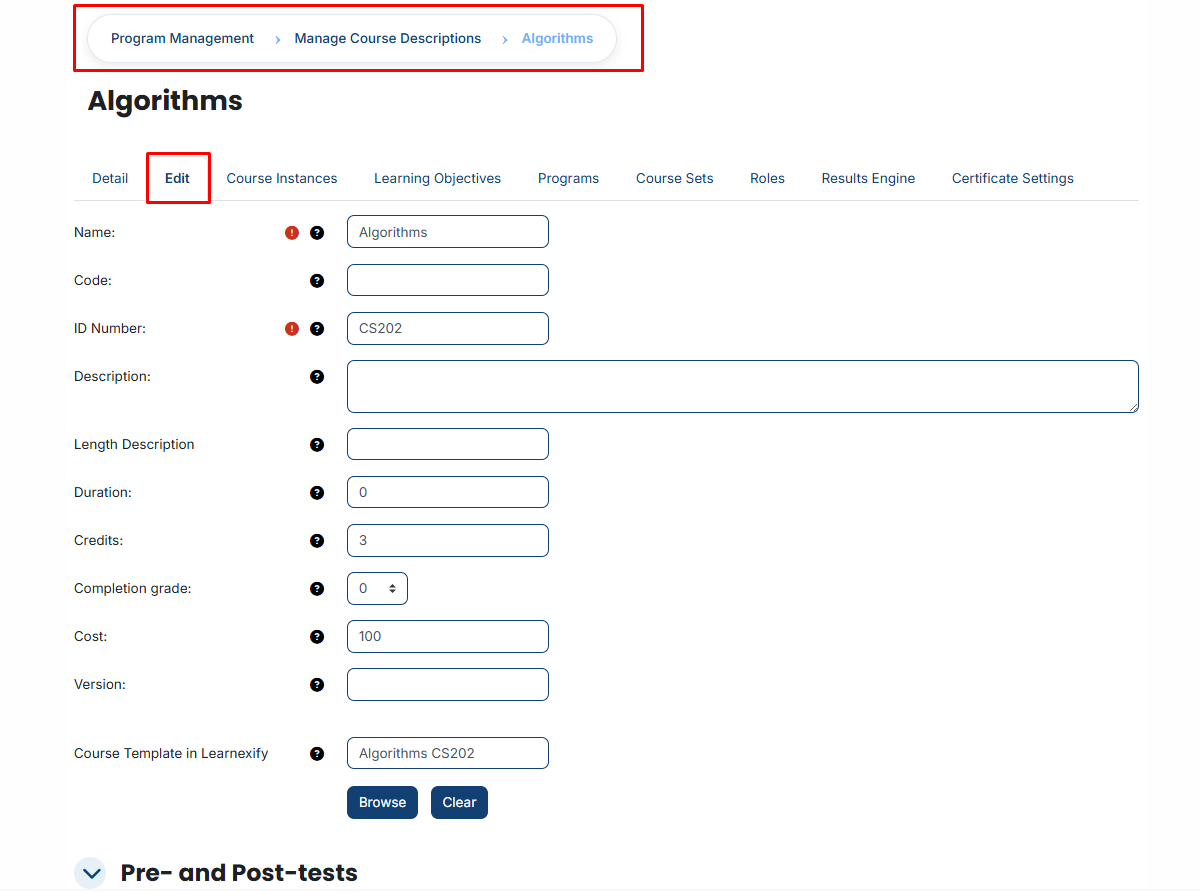Click the Duration input field

[x=448, y=492]
